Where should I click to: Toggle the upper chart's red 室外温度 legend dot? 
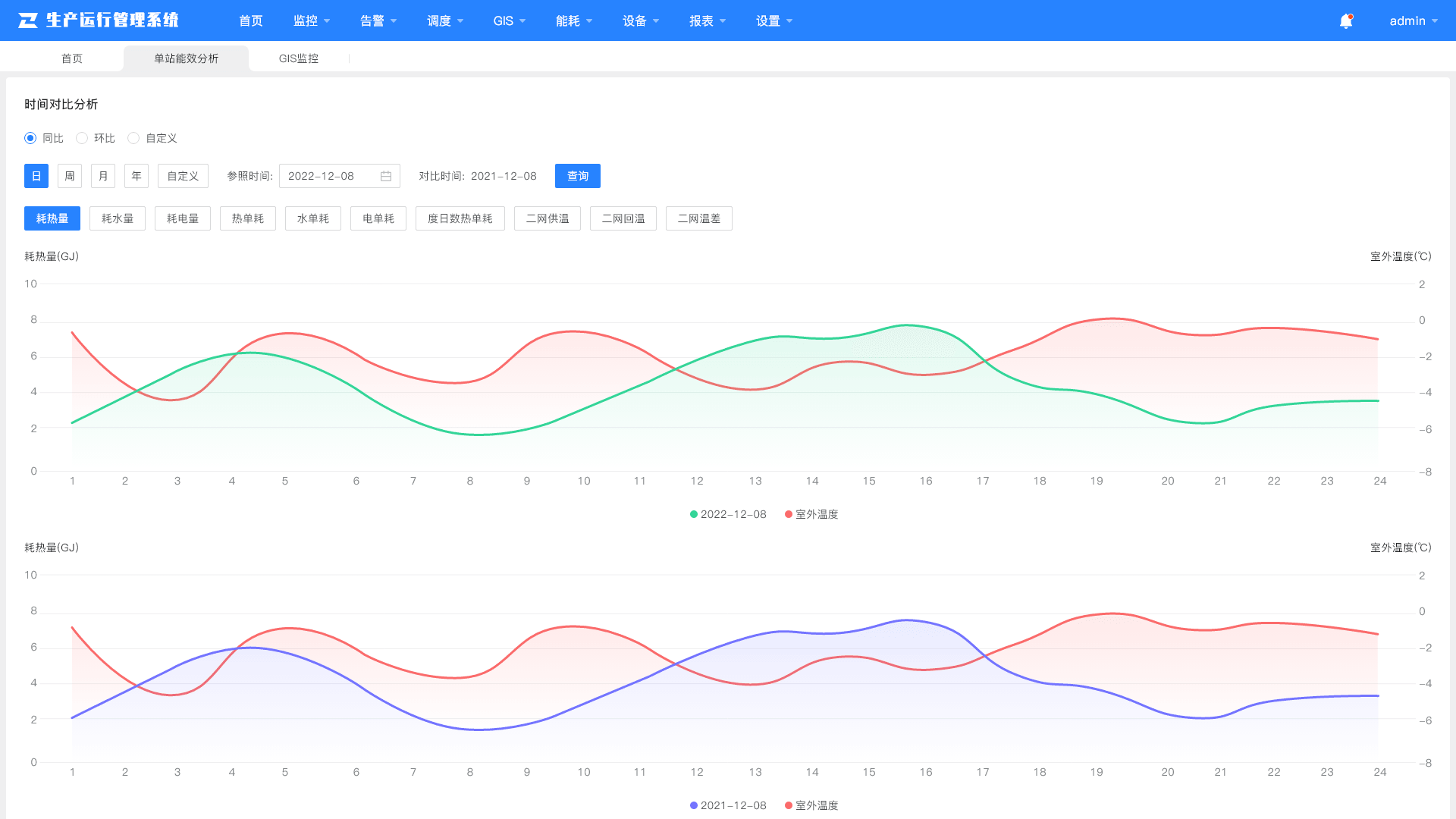[x=789, y=514]
